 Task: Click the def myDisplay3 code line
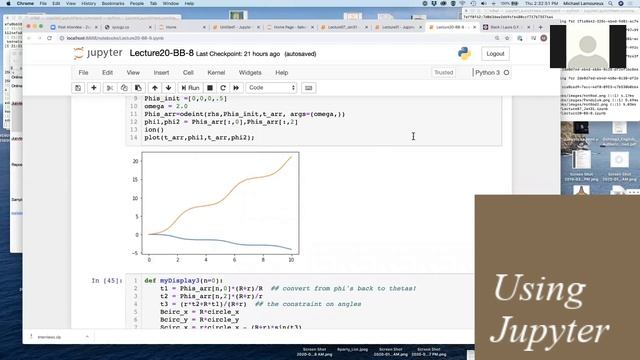pos(184,280)
